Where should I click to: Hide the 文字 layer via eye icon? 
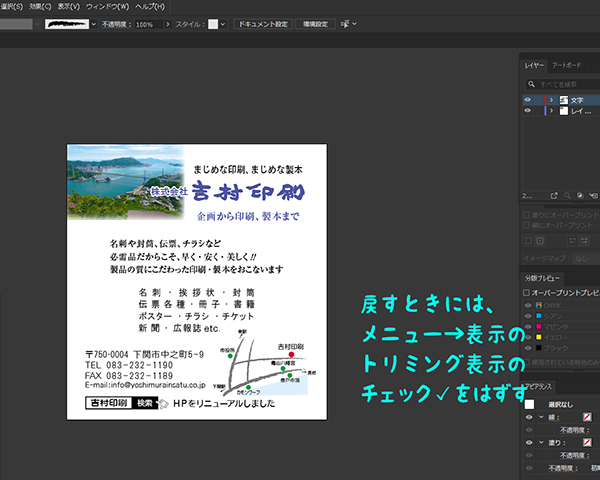coord(528,100)
